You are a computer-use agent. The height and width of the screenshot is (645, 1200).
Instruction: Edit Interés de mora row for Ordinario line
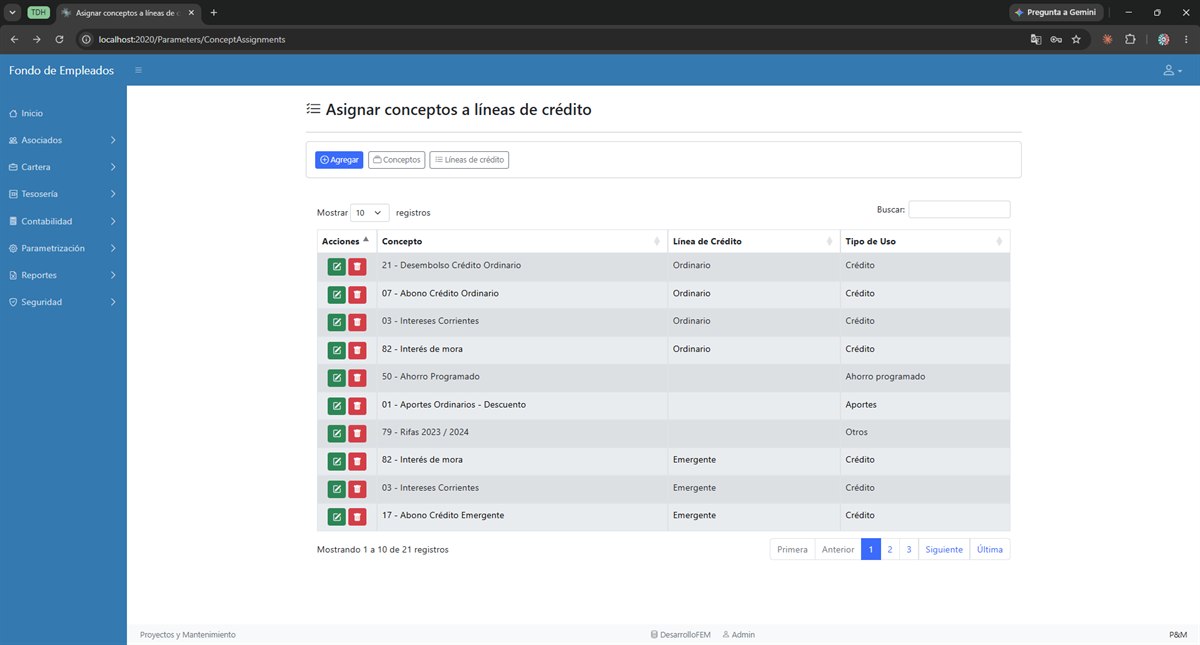pos(337,350)
